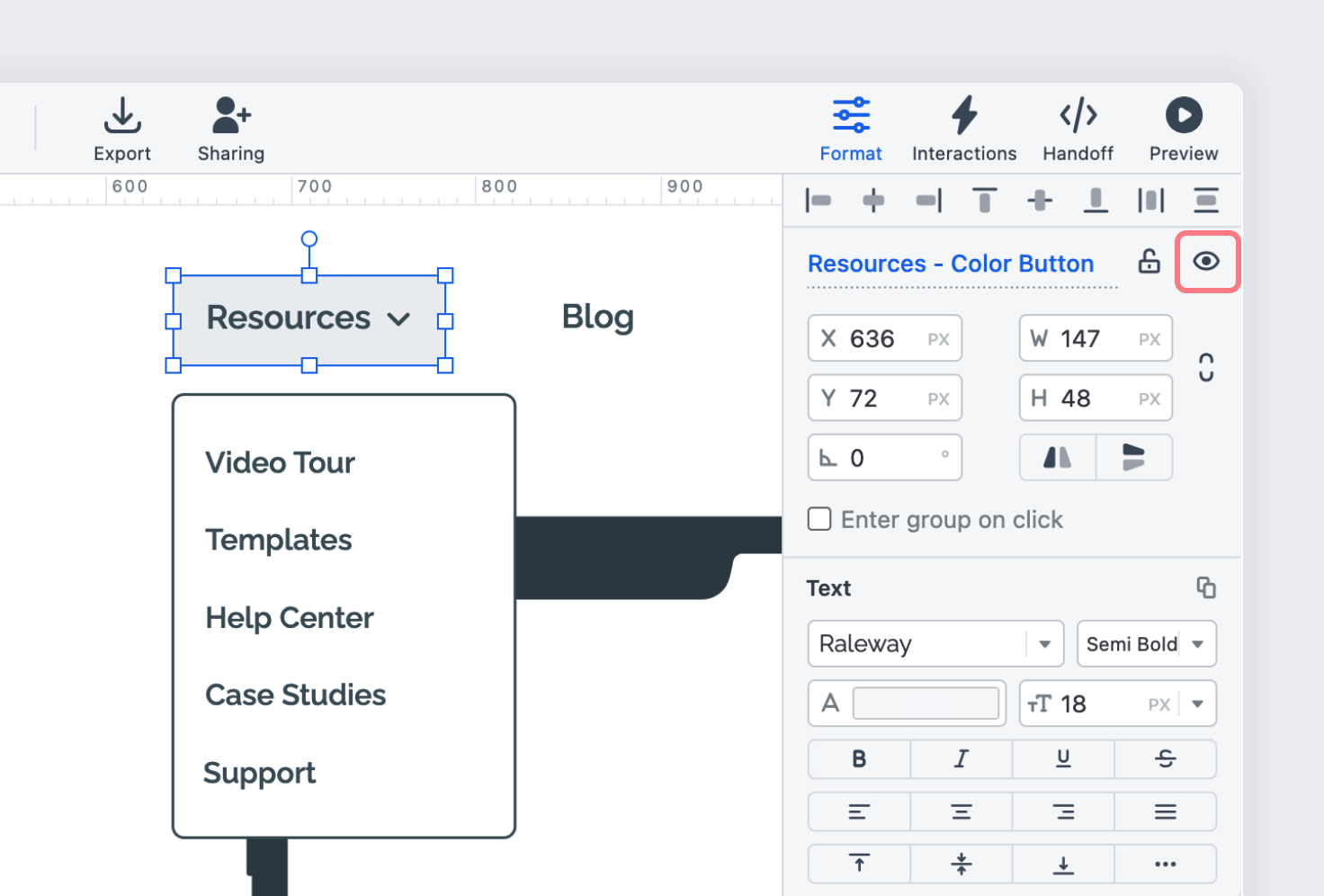Expand the font size dropdown arrow
1324x896 pixels.
[x=1198, y=703]
